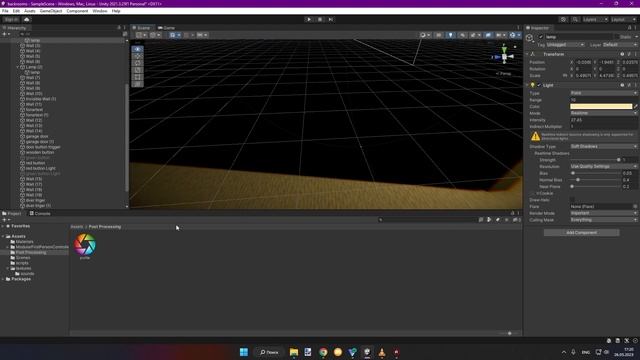Toggle the Static checkbox in Inspector

tap(617, 37)
